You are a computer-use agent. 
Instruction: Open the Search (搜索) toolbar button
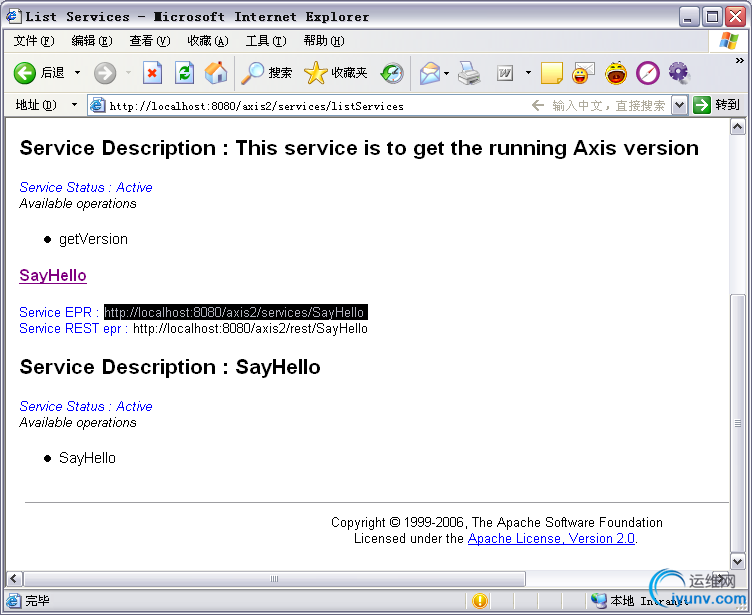[x=266, y=73]
